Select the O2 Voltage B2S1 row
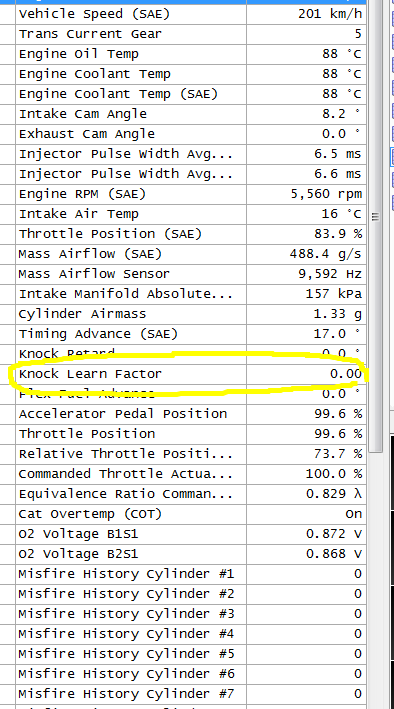Image resolution: width=394 pixels, height=709 pixels. pyautogui.click(x=191, y=554)
